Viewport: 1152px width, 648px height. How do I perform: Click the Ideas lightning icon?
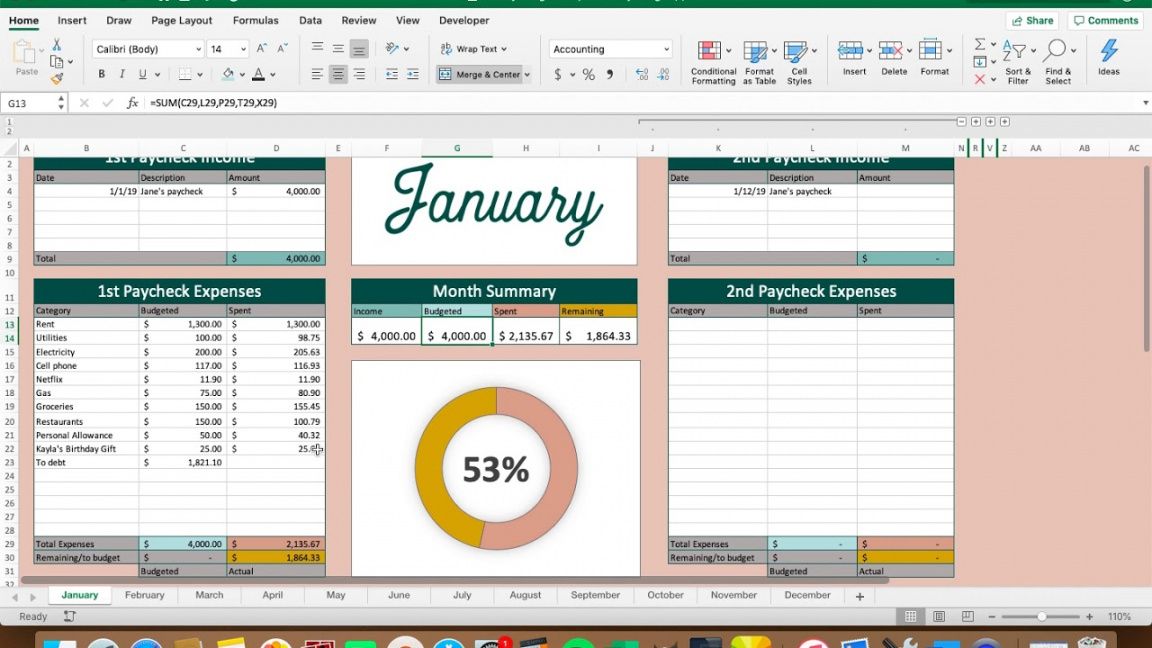click(1108, 52)
